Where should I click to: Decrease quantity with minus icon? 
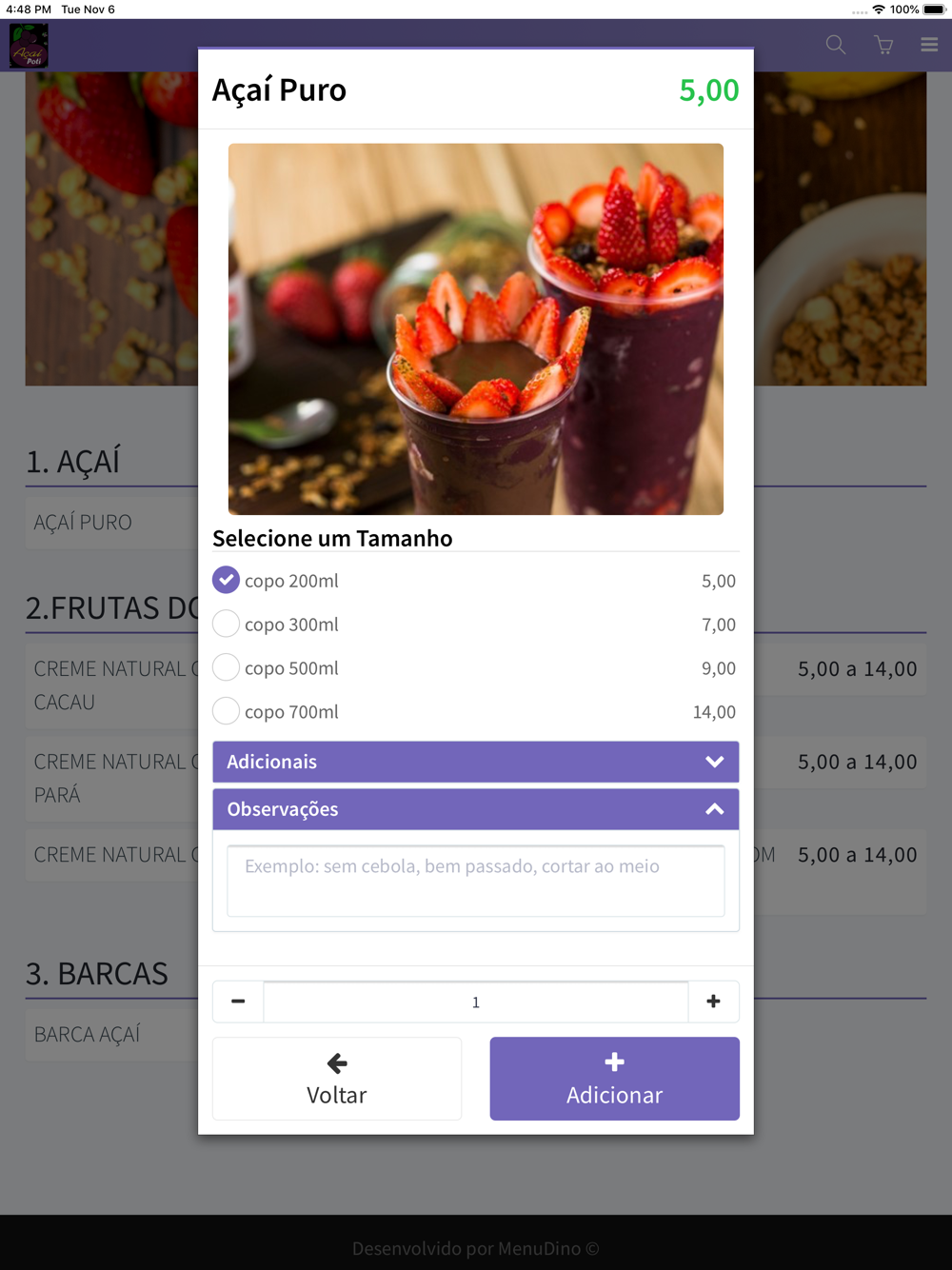click(x=238, y=1002)
